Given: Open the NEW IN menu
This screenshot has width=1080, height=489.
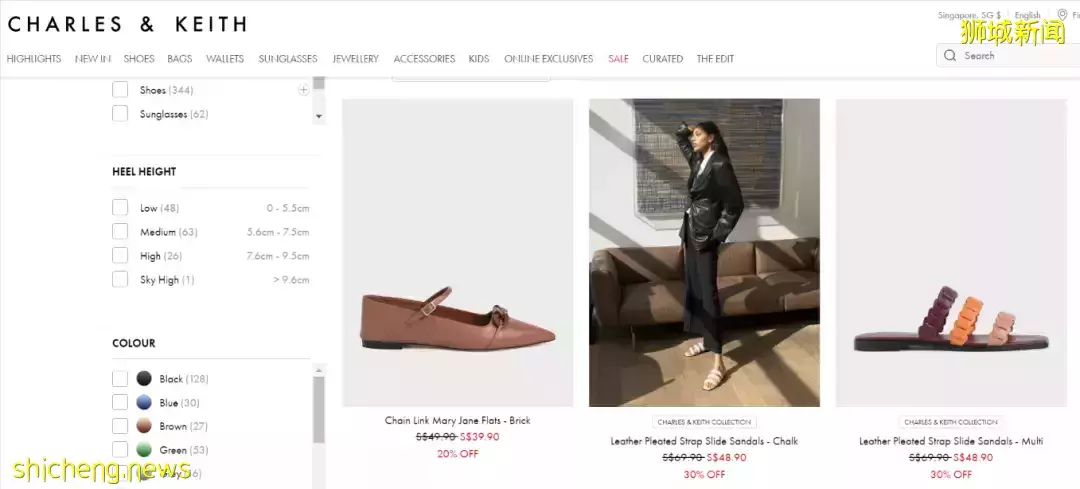Looking at the screenshot, I should click(93, 59).
